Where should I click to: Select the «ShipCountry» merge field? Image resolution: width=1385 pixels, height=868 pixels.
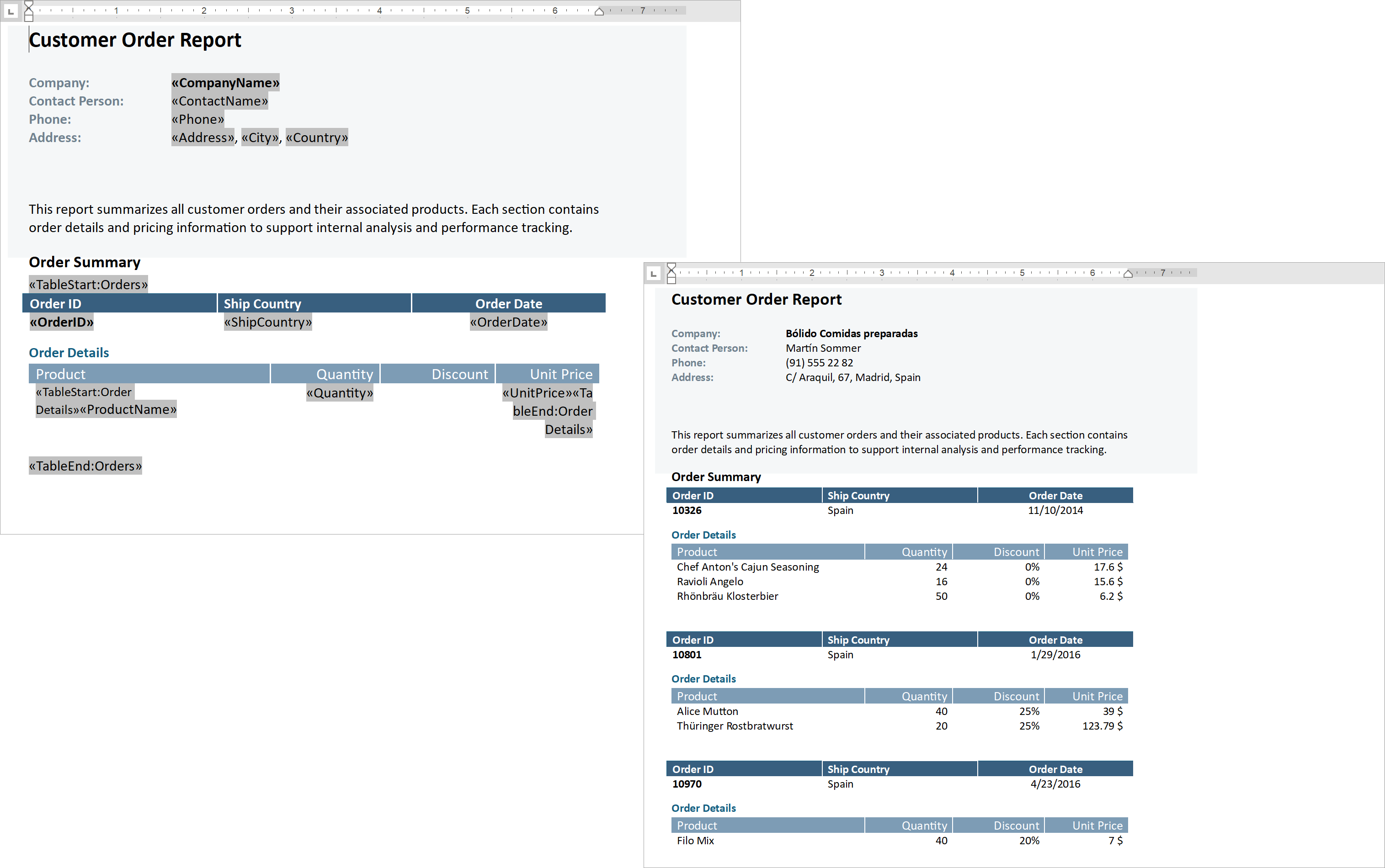267,322
